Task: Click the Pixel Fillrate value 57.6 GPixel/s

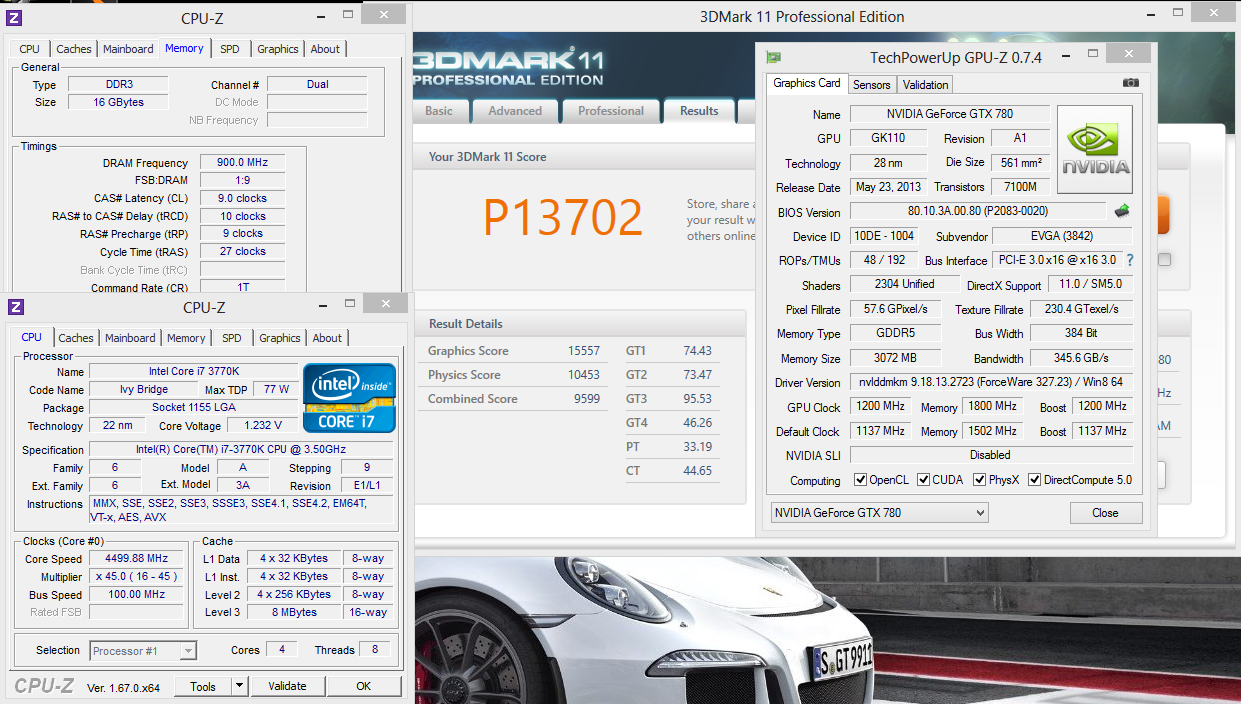Action: point(897,309)
